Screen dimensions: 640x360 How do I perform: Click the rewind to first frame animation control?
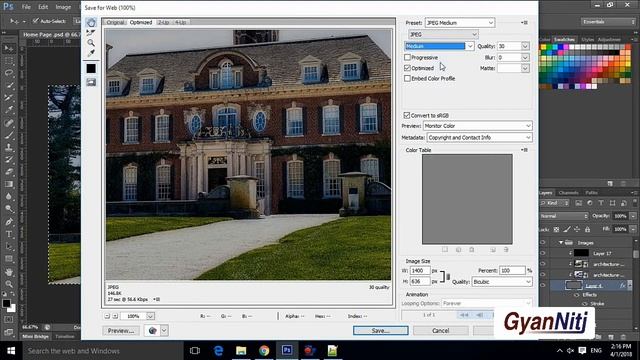pyautogui.click(x=464, y=315)
